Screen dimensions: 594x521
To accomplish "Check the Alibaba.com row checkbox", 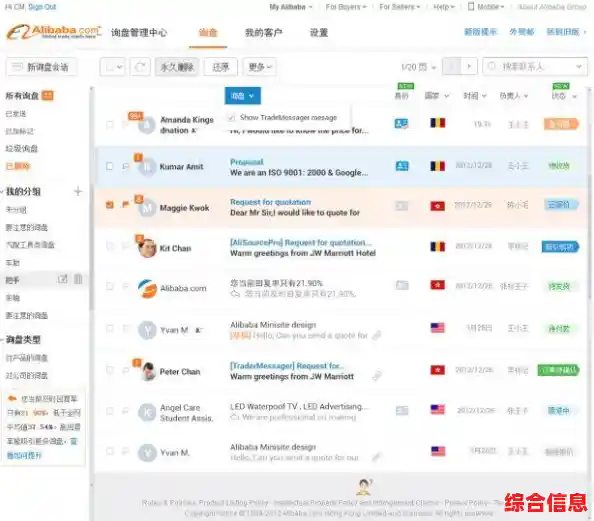I will (x=110, y=286).
